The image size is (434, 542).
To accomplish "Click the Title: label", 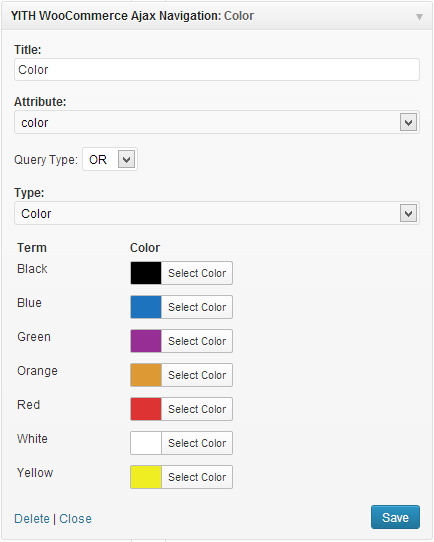I will tap(28, 49).
